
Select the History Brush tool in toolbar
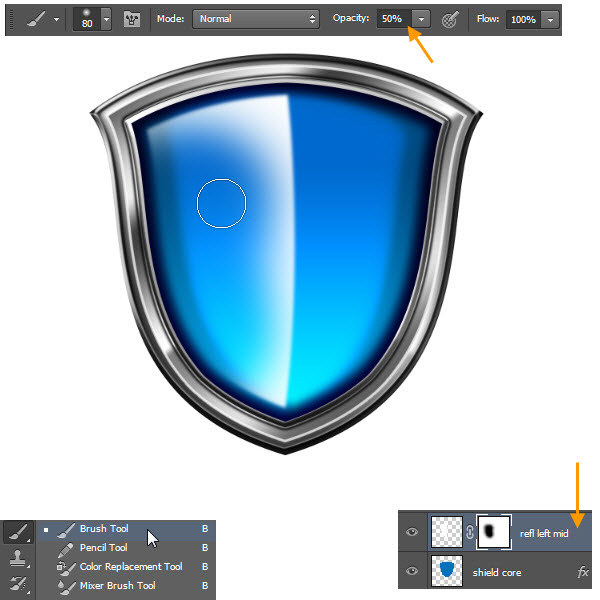click(x=17, y=584)
